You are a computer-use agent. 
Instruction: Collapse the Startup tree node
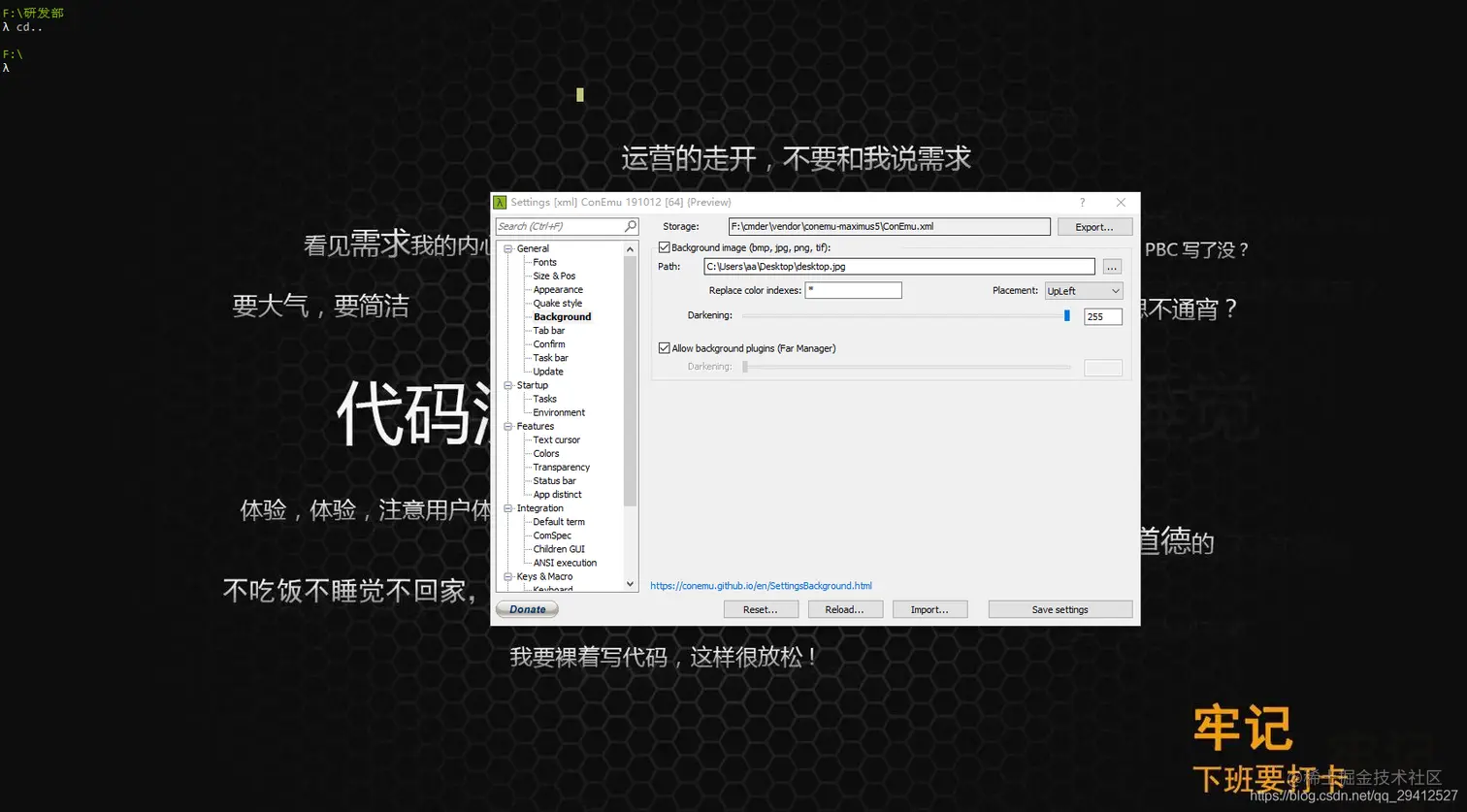pos(507,386)
